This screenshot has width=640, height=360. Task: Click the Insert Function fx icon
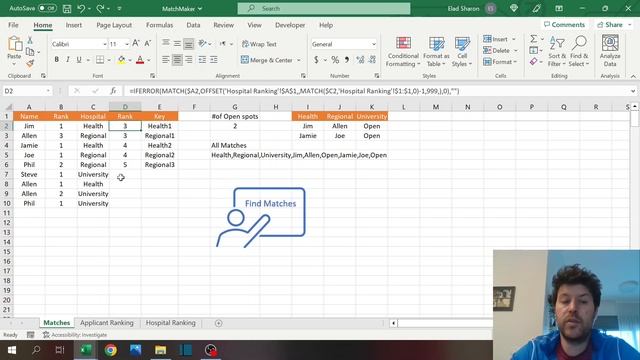tap(113, 91)
